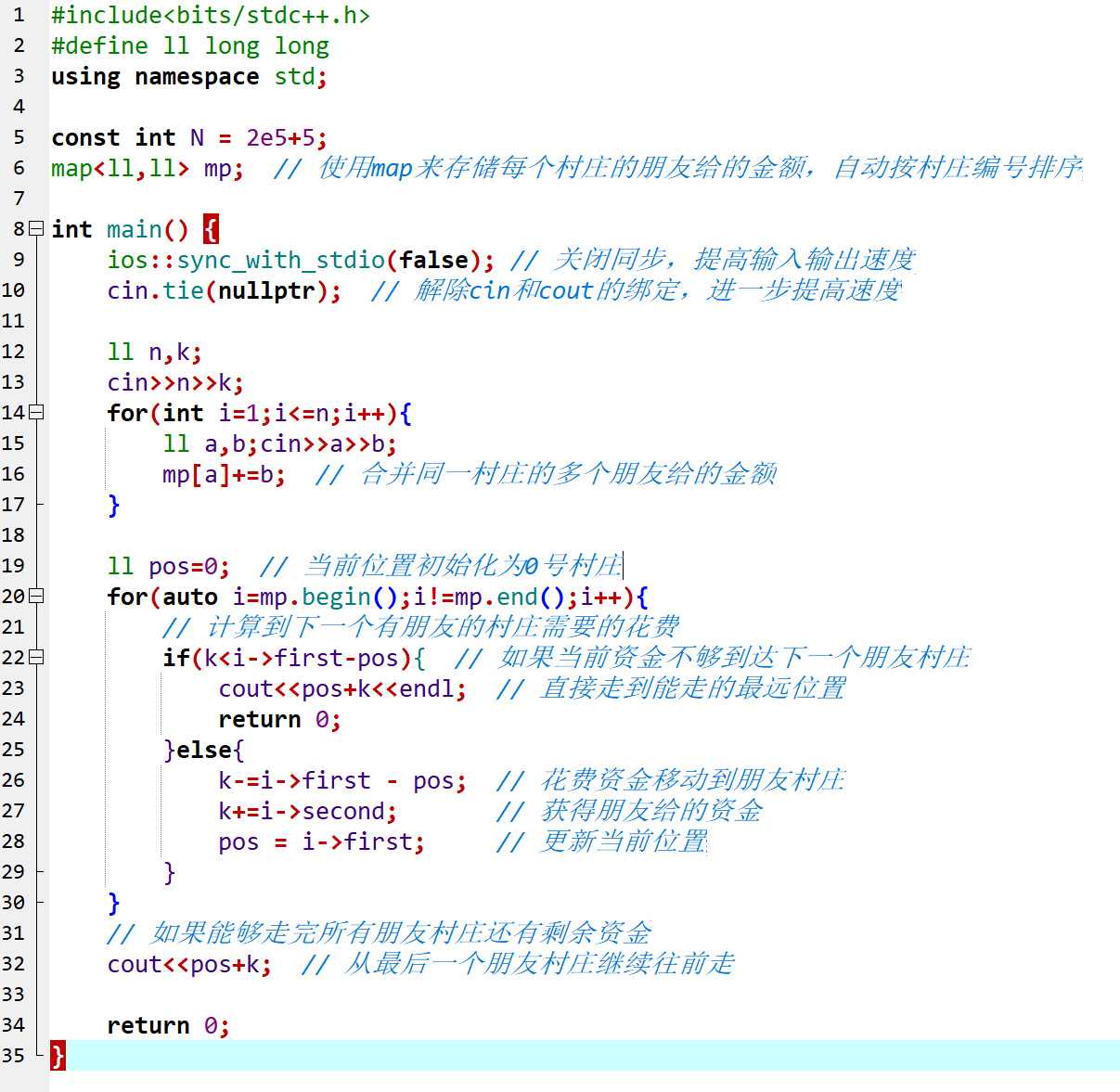Viewport: 1120px width, 1092px height.
Task: Click the red highlighted closing brace on line 35
Action: click(x=58, y=1056)
